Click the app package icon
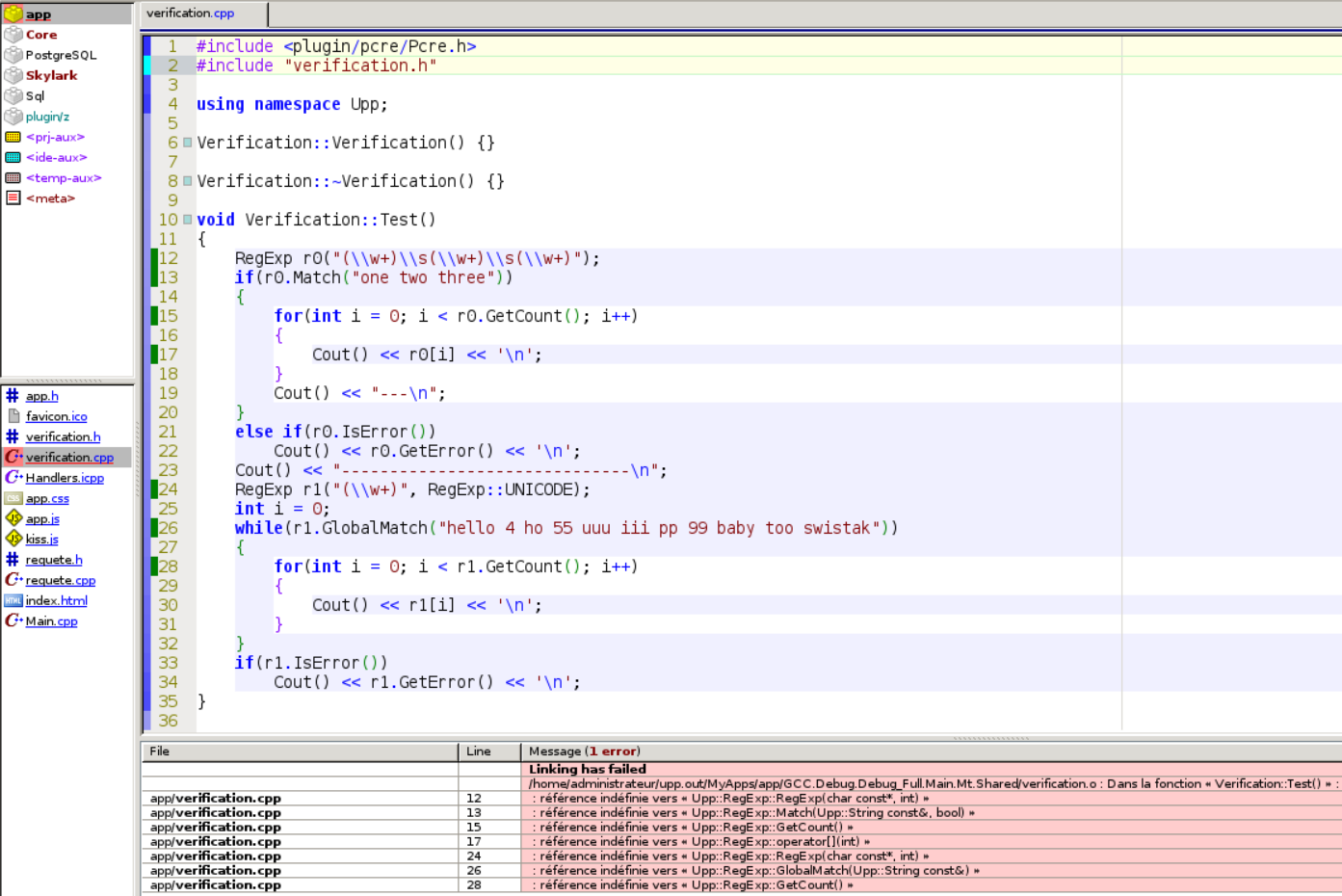 (13, 13)
